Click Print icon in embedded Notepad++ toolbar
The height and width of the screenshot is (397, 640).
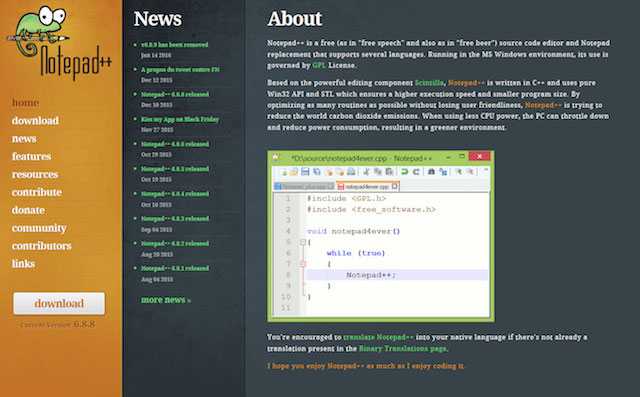point(351,171)
